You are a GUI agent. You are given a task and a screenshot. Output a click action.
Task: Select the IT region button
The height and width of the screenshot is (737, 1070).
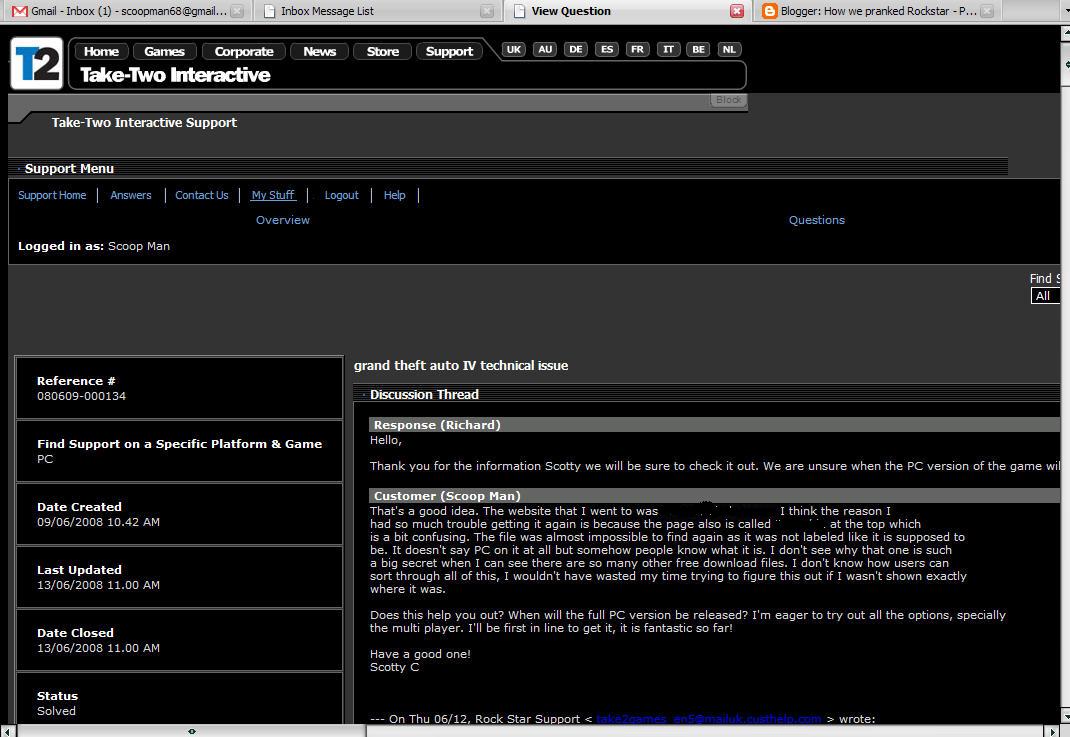(668, 49)
